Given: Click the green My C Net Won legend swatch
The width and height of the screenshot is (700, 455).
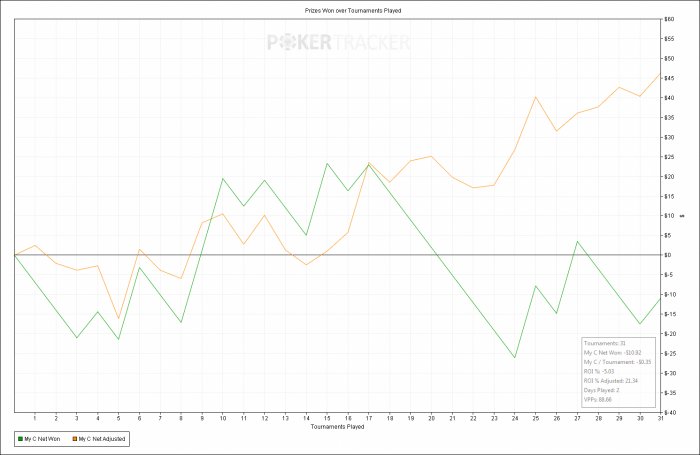Looking at the screenshot, I should pyautogui.click(x=20, y=439).
